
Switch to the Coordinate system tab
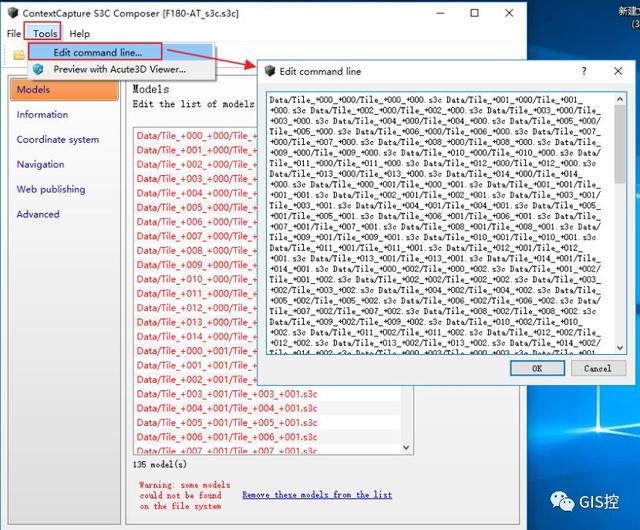[x=58, y=140]
